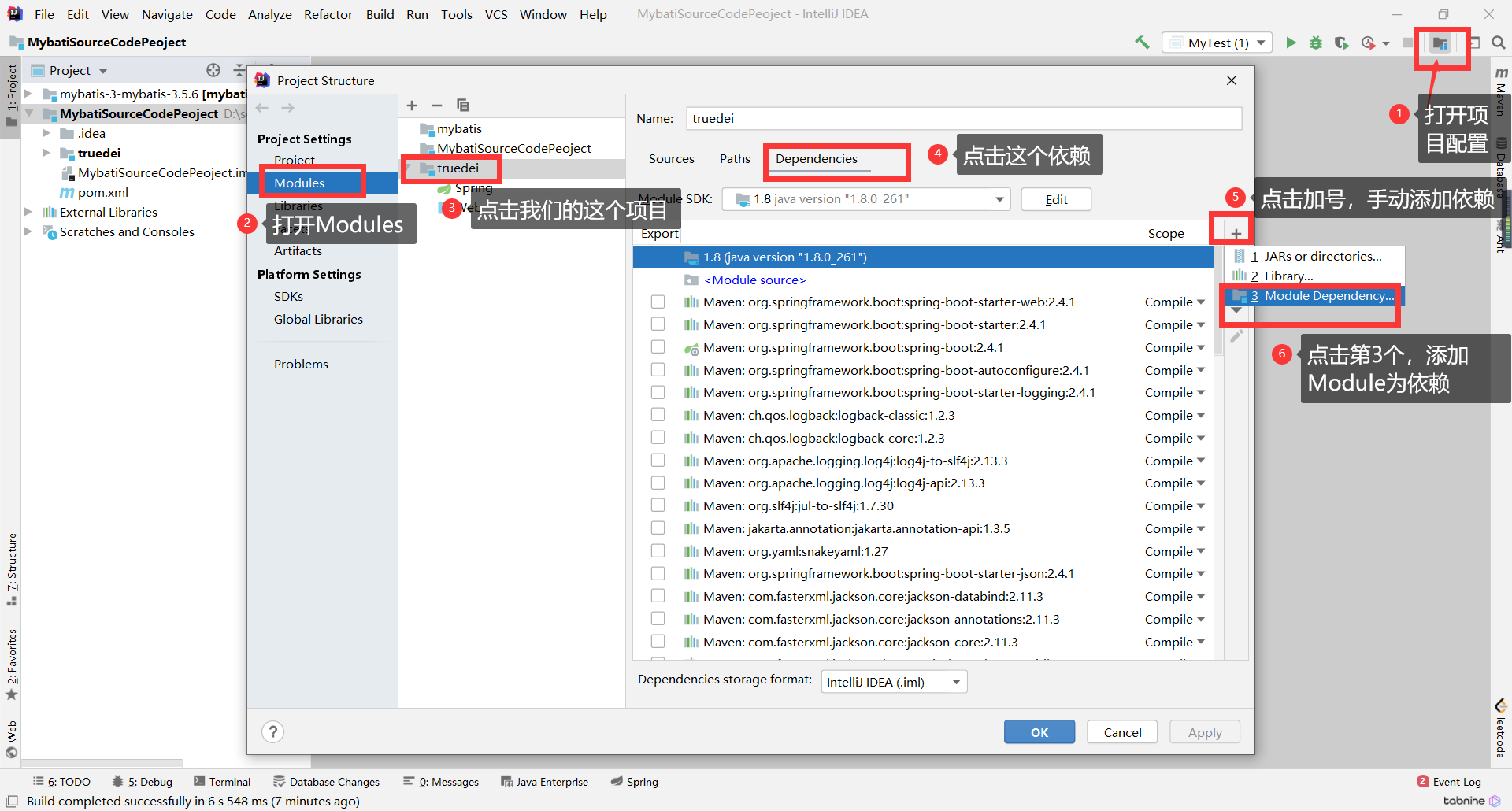Open Module SDK dropdown
Viewport: 1512px width, 811px height.
pyautogui.click(x=866, y=199)
